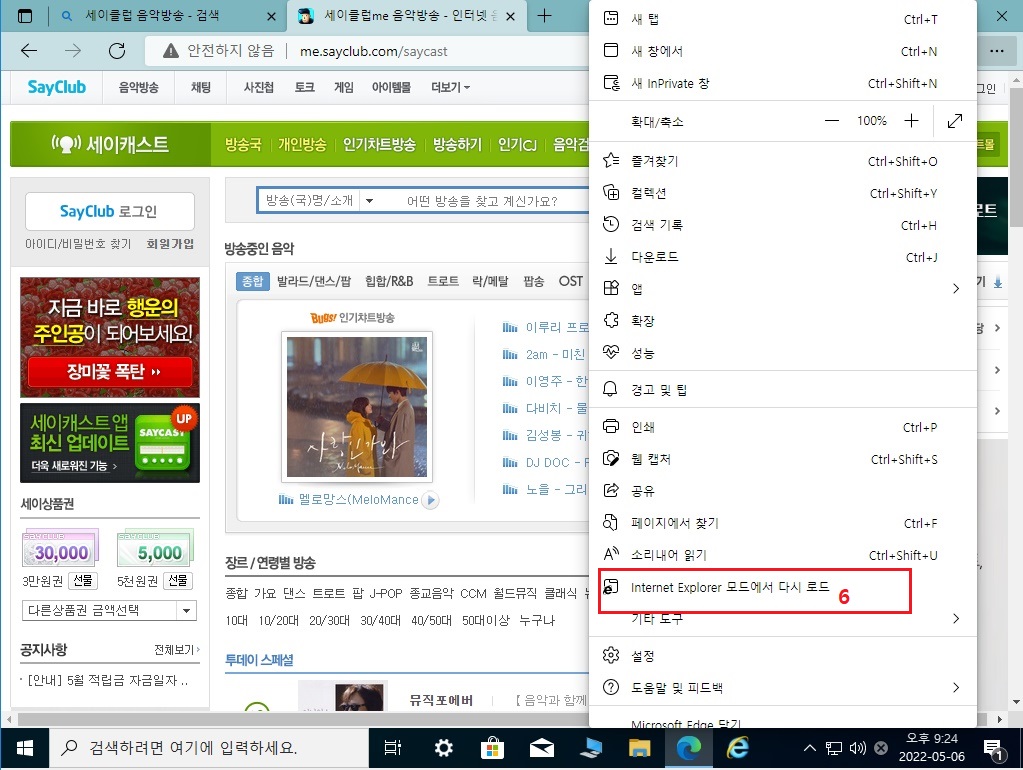Click the Melomance album cover thumbnail
The image size is (1023, 770).
pyautogui.click(x=357, y=407)
